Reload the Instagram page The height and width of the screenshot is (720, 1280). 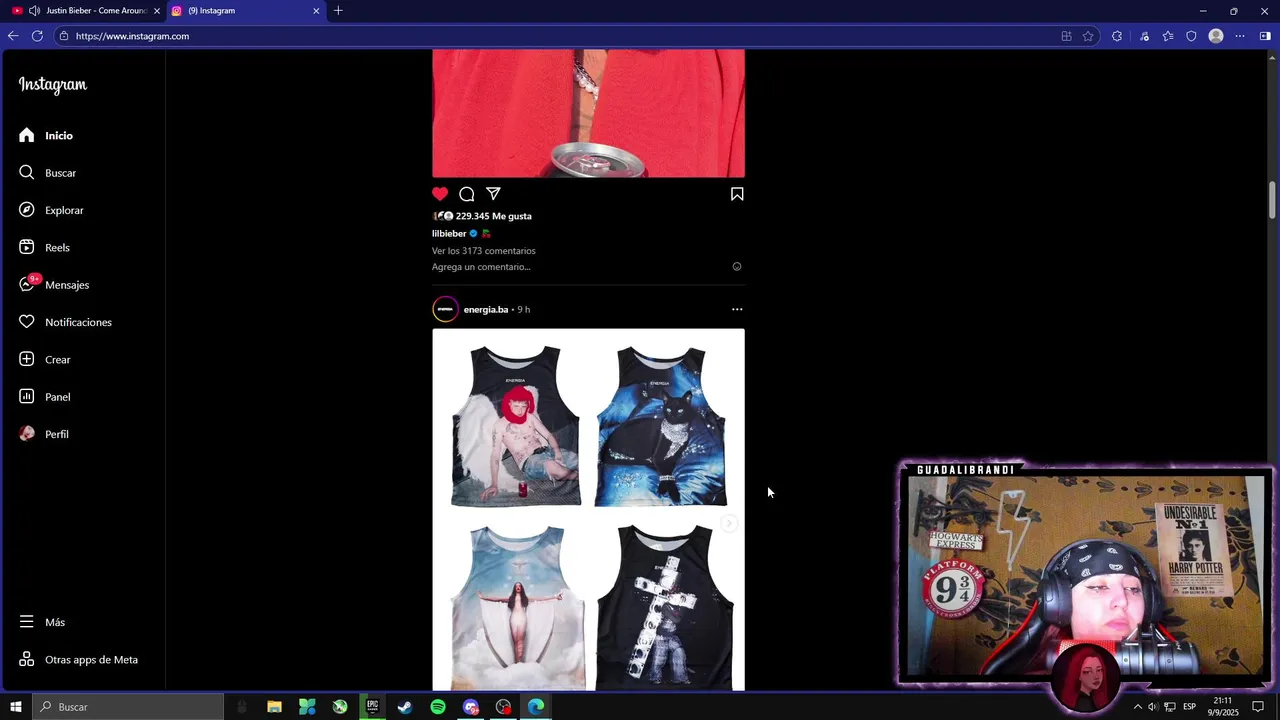tap(37, 36)
